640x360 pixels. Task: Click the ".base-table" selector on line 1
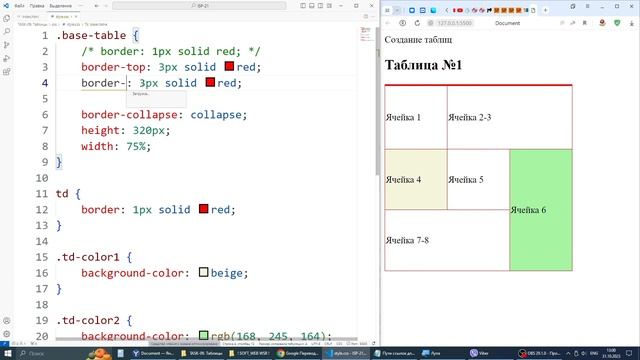point(91,36)
